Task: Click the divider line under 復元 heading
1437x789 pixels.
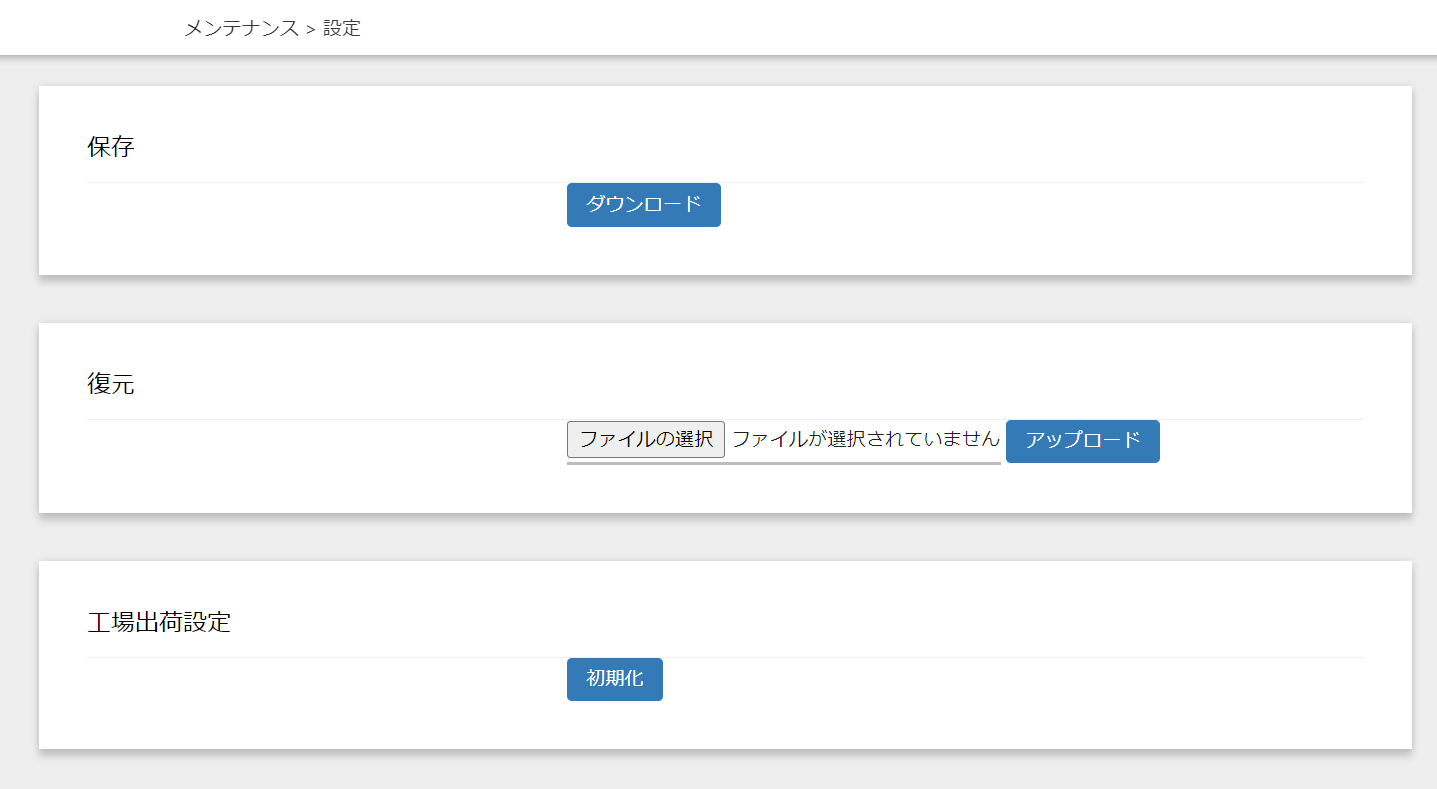Action: coord(300,419)
